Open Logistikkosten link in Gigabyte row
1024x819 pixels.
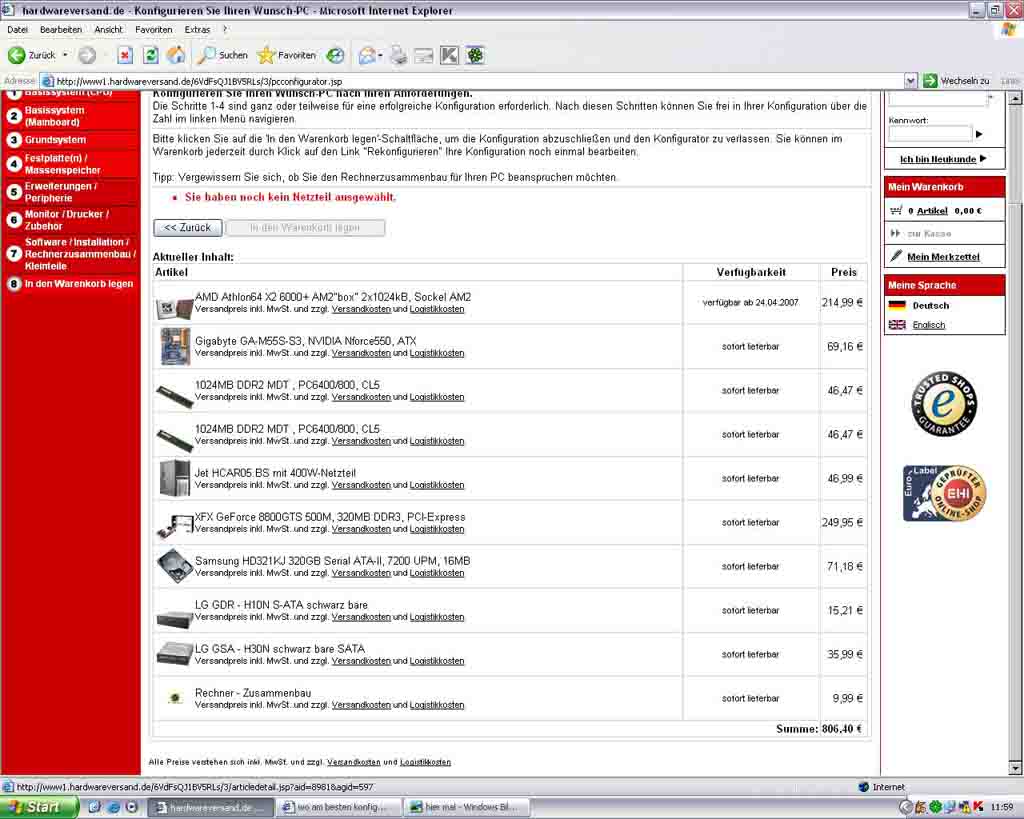[437, 353]
